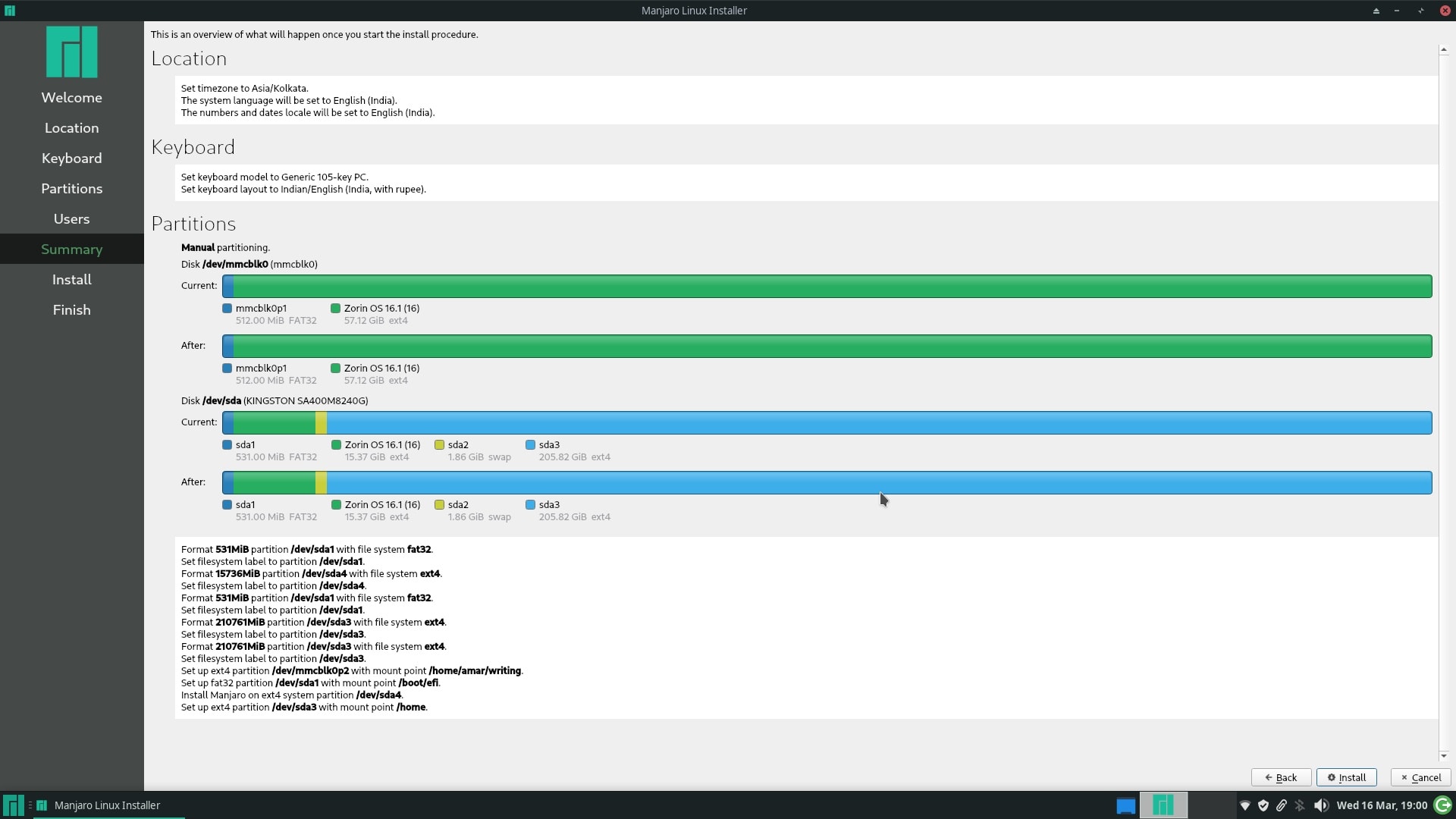This screenshot has height=819, width=1456.
Task: Click the show desktop icon in the taskbar
Action: point(1126,805)
